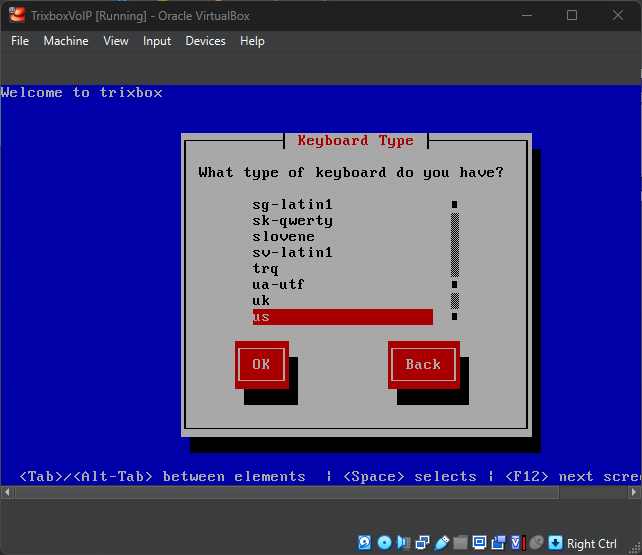Open the Machine menu
The height and width of the screenshot is (555, 642).
(x=66, y=41)
